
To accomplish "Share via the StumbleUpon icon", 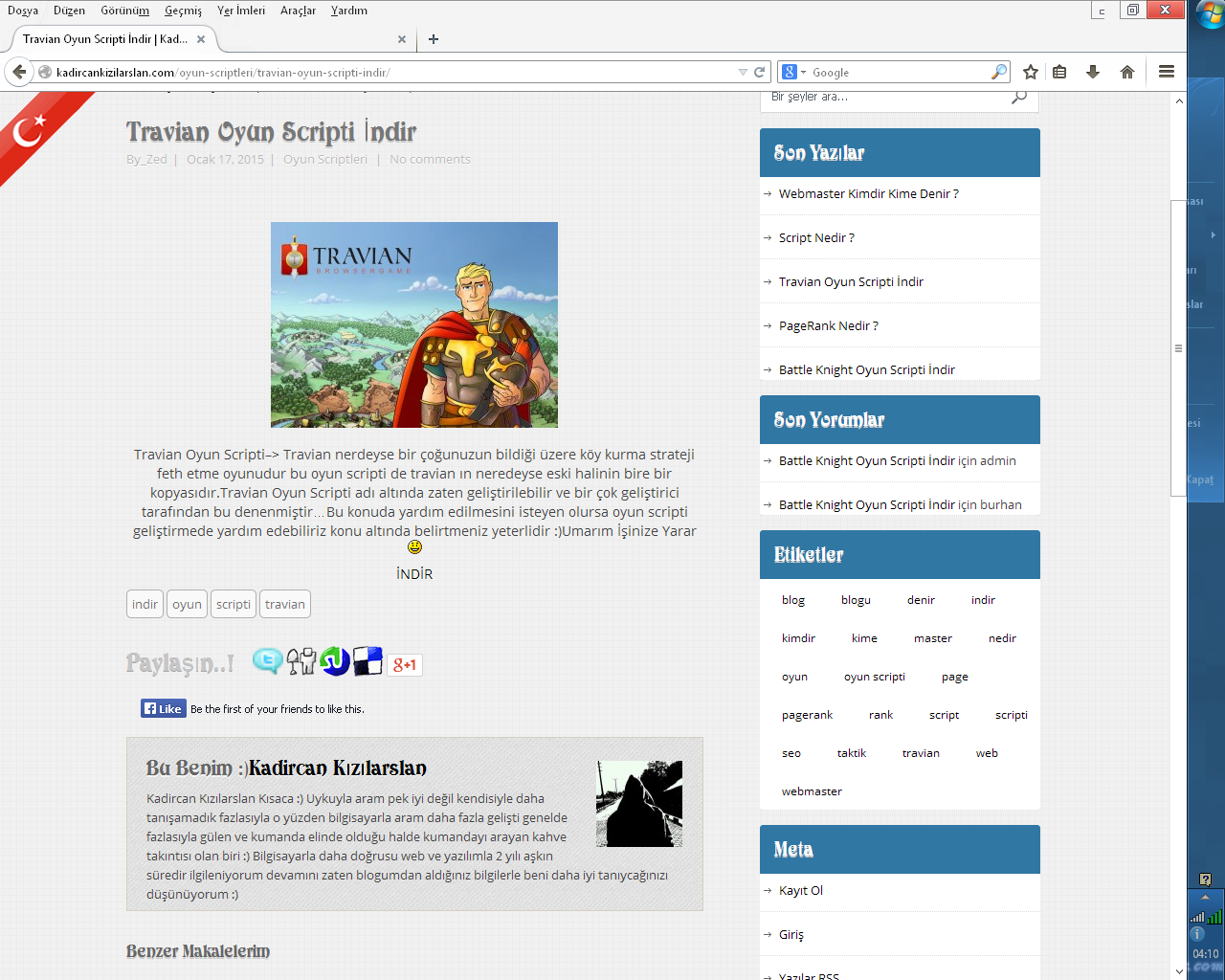I will point(335,661).
